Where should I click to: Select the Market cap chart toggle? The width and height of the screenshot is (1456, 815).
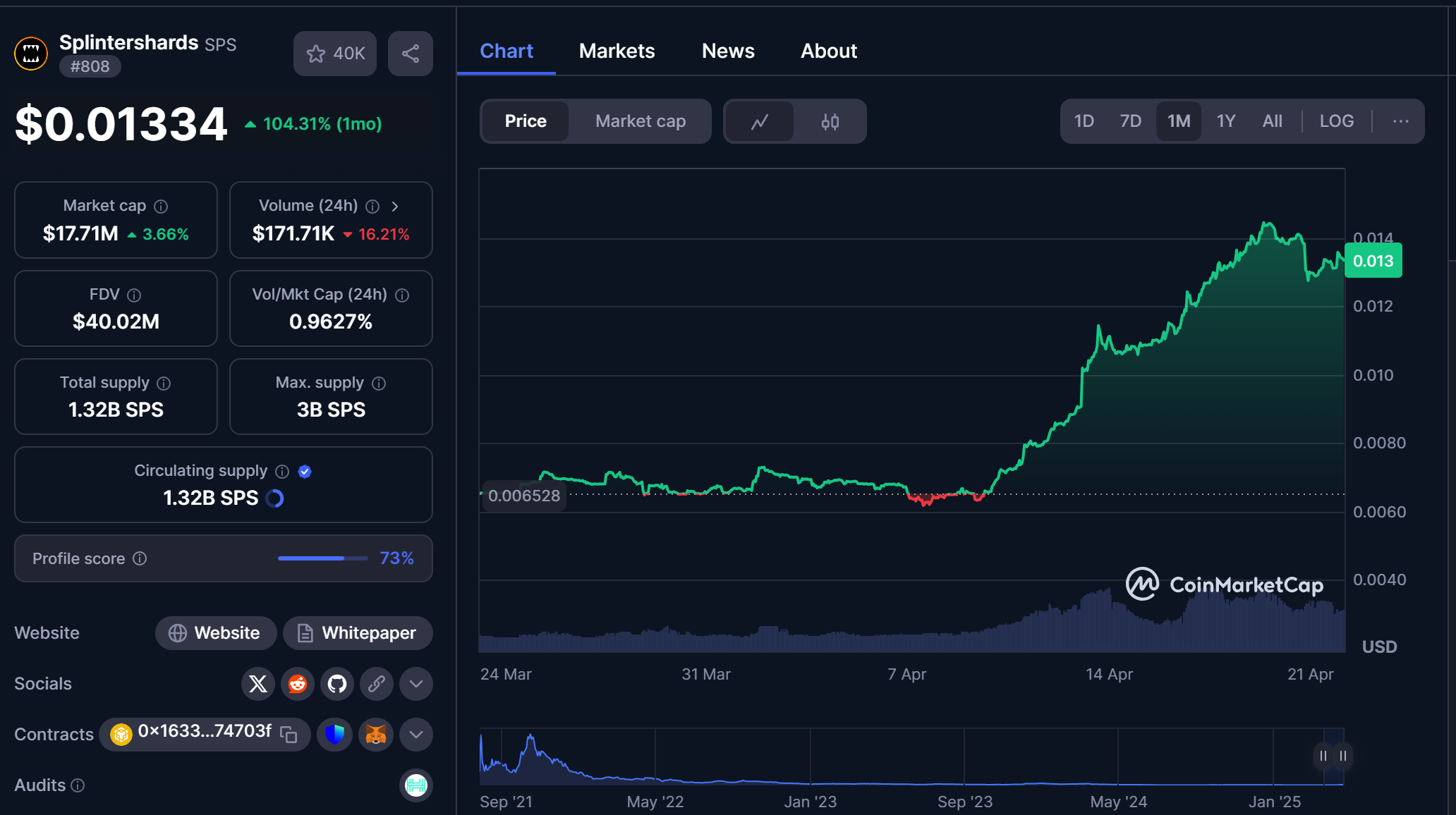(641, 121)
